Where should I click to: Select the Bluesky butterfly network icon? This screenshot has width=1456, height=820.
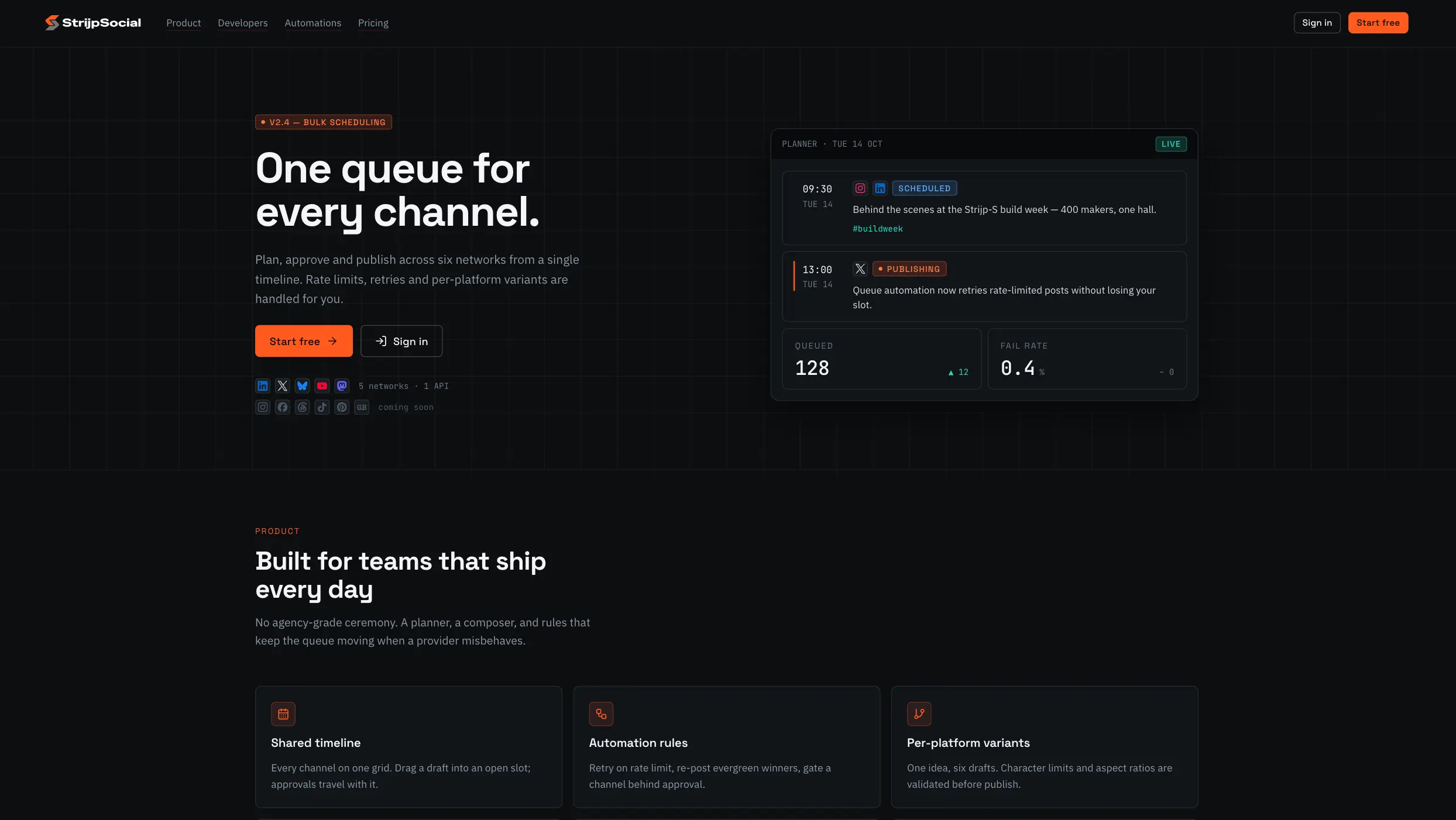[x=302, y=386]
